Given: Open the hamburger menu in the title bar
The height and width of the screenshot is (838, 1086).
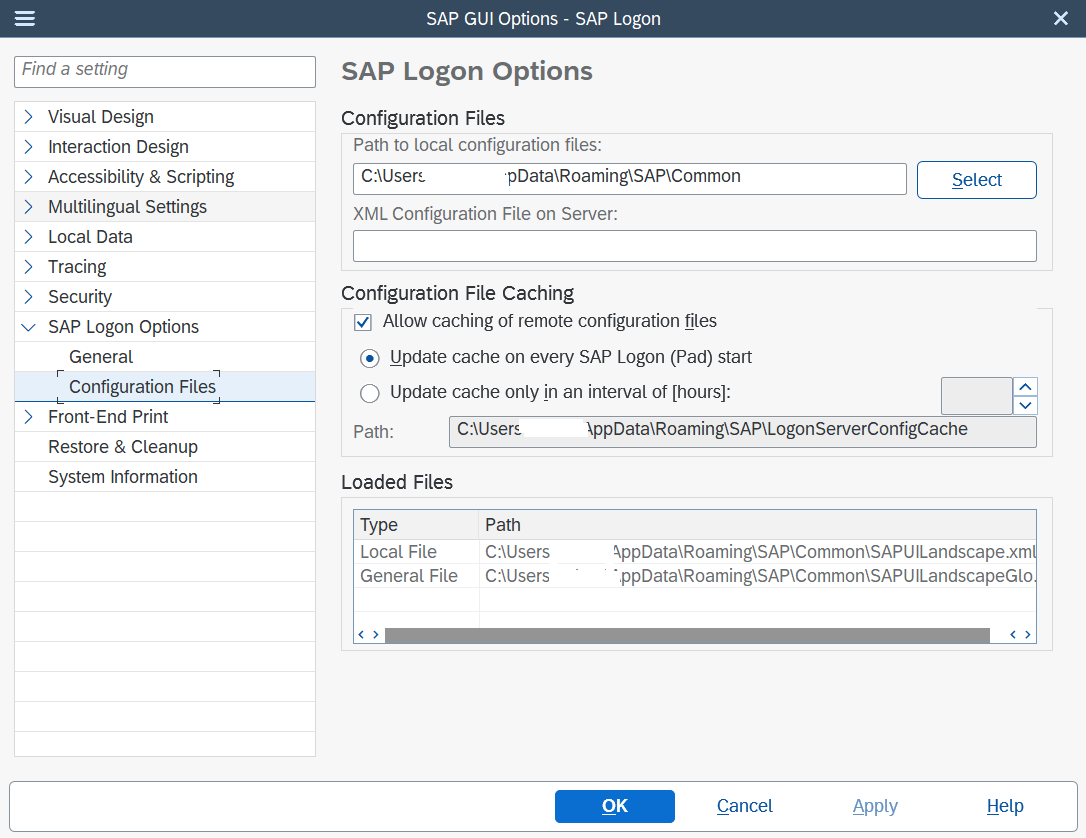Looking at the screenshot, I should tap(24, 19).
